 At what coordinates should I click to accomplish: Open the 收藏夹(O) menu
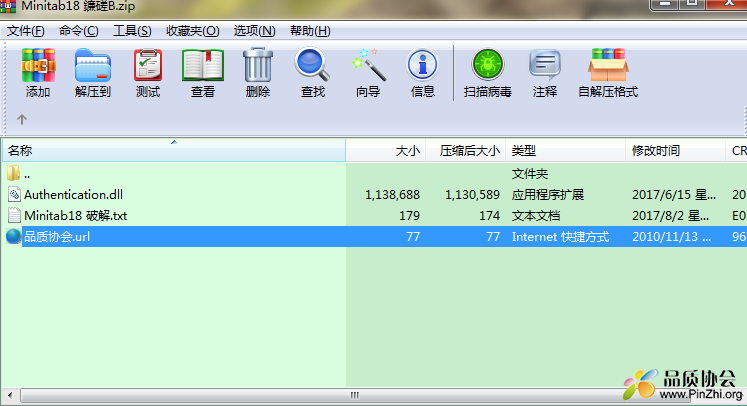coord(192,31)
